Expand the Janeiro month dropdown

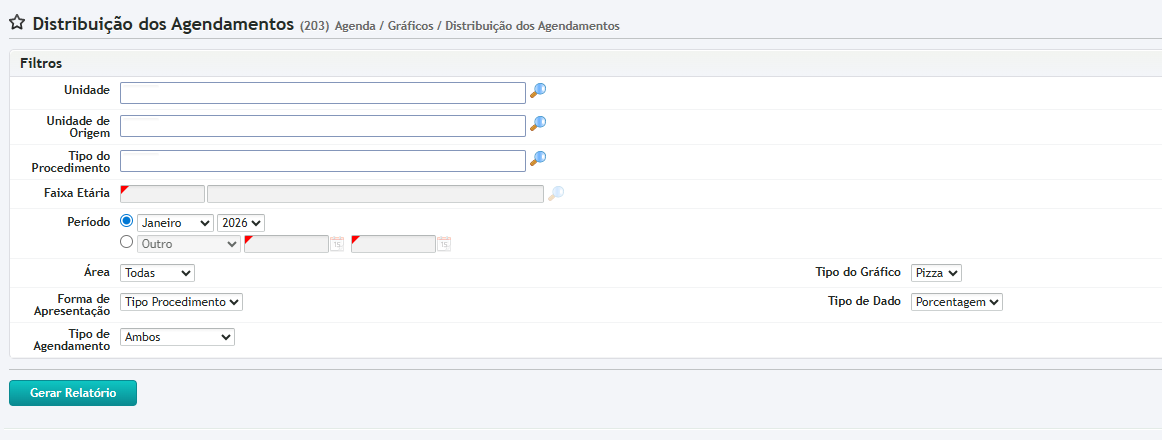point(175,223)
